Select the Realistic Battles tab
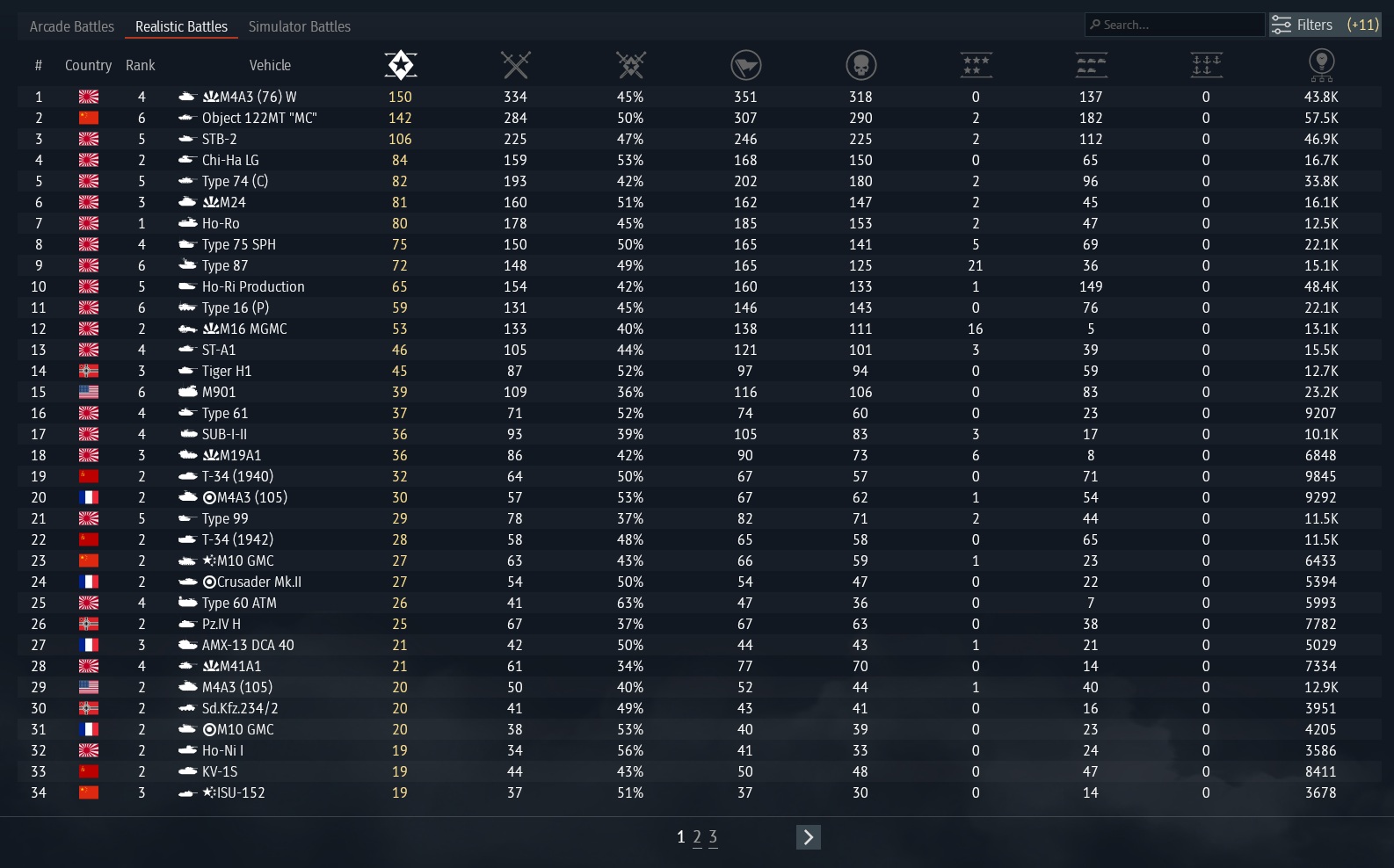 point(181,26)
